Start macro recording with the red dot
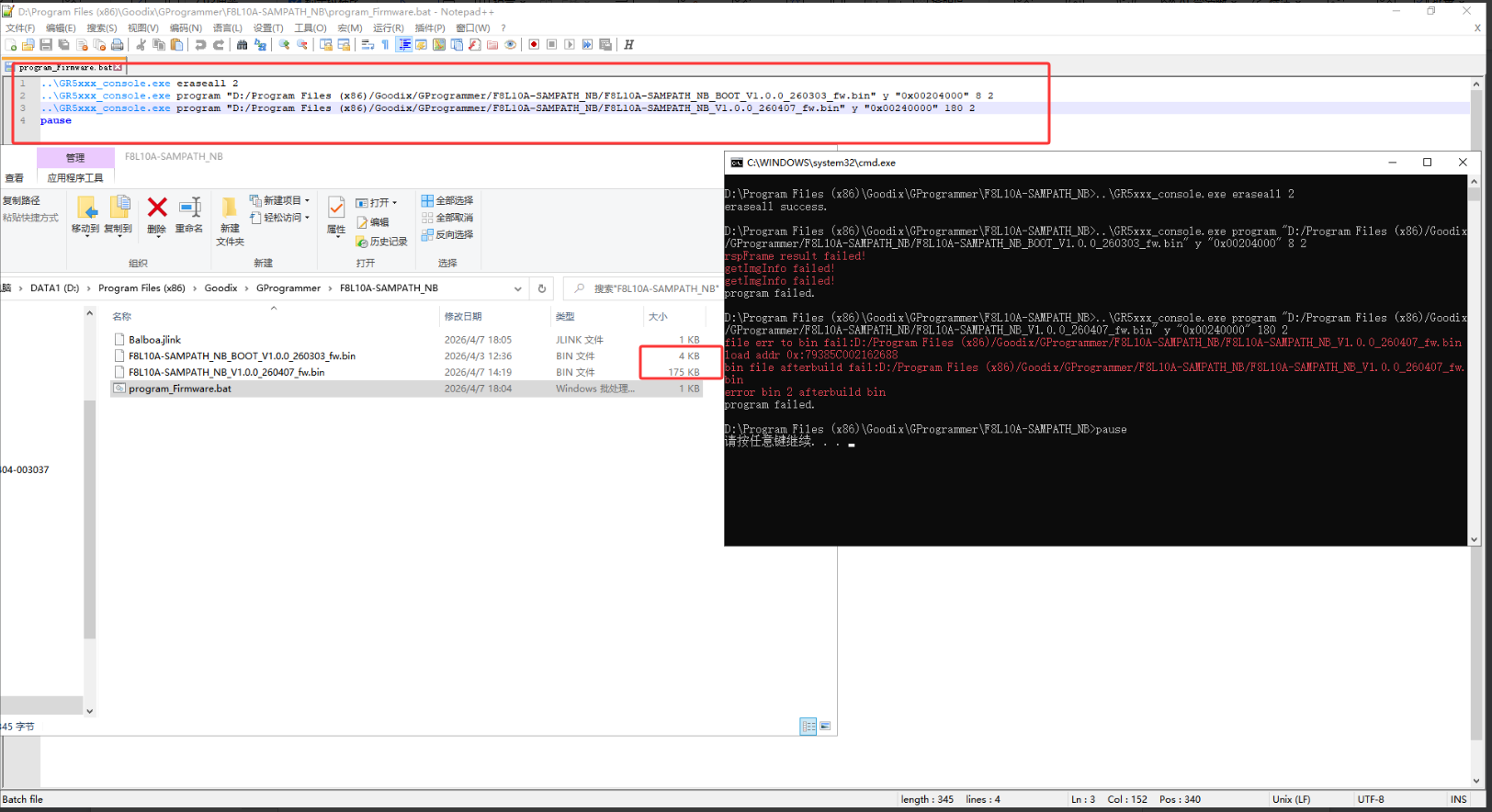 point(534,44)
